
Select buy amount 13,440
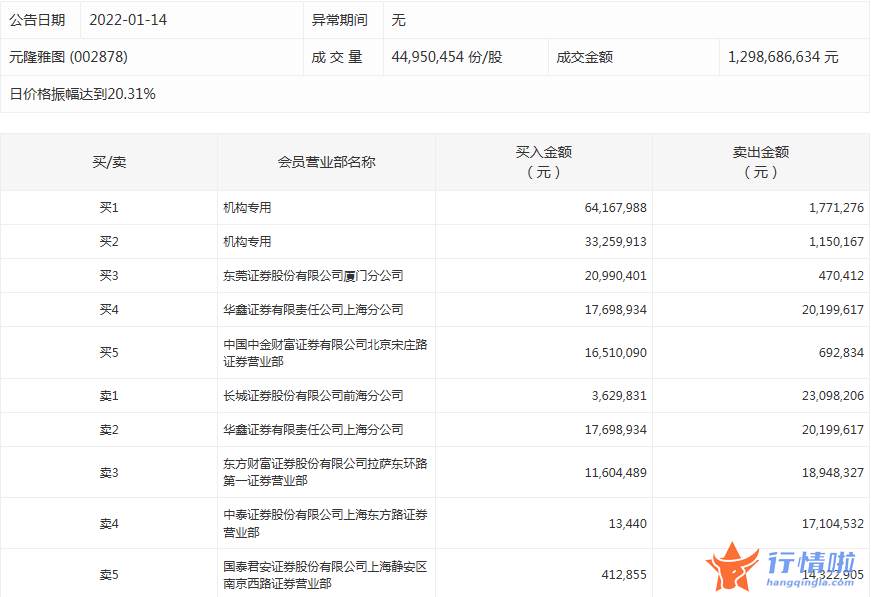point(628,524)
